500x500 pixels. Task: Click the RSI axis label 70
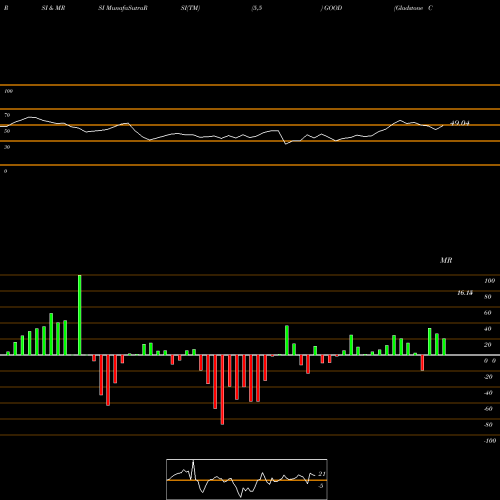click(7, 115)
